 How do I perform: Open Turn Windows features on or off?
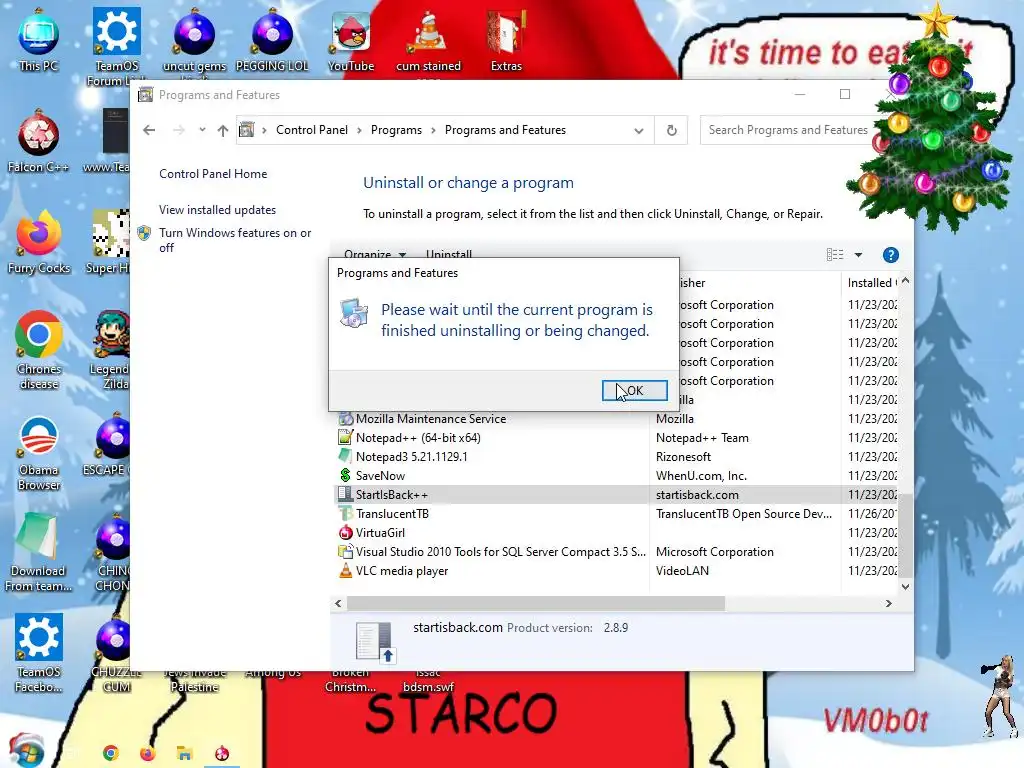point(235,240)
